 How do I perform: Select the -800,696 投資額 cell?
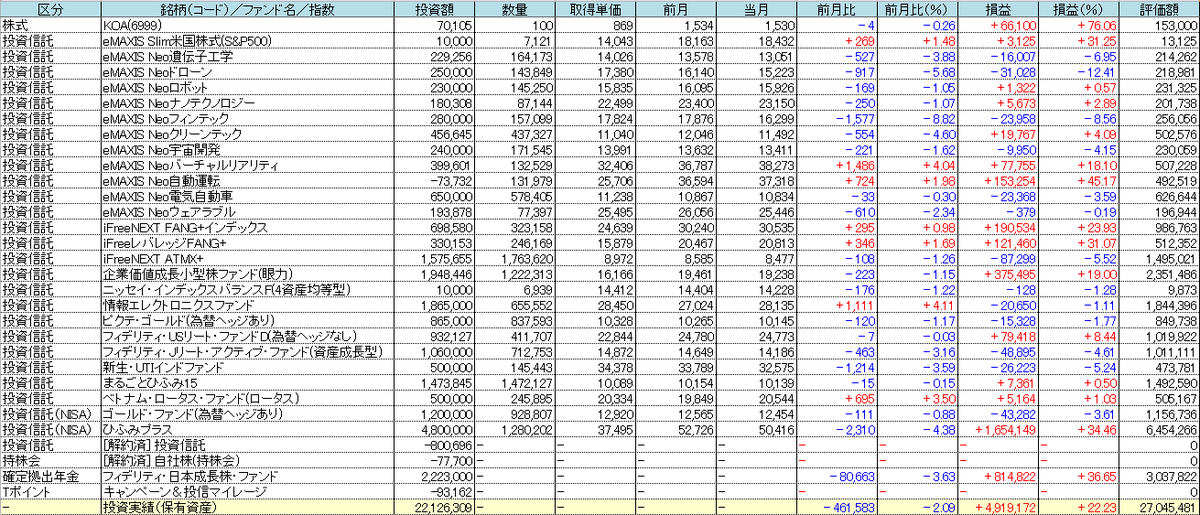pos(433,443)
